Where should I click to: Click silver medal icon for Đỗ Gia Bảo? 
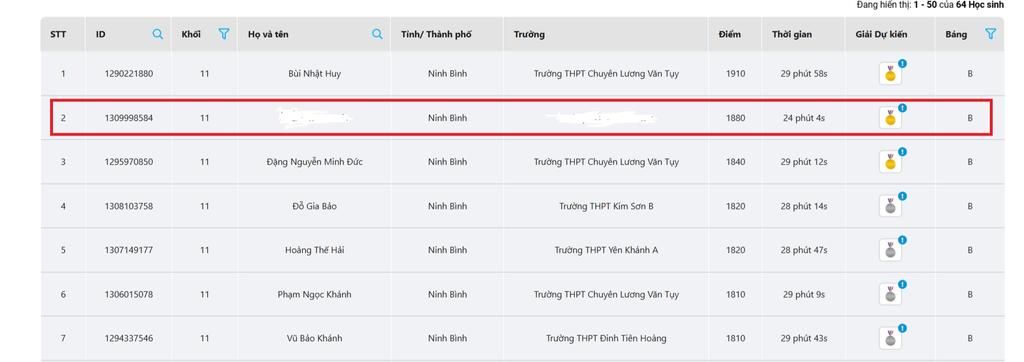click(889, 207)
